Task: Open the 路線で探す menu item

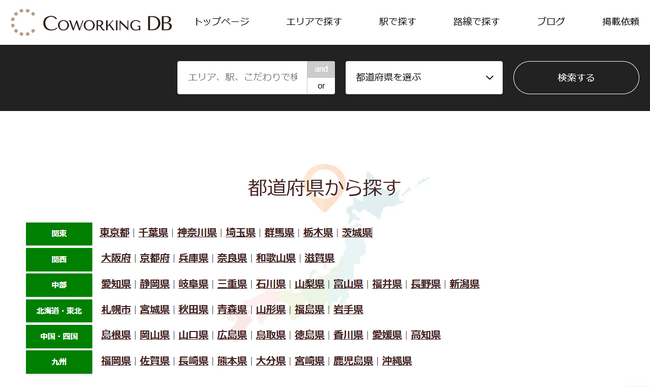Action: (x=476, y=22)
